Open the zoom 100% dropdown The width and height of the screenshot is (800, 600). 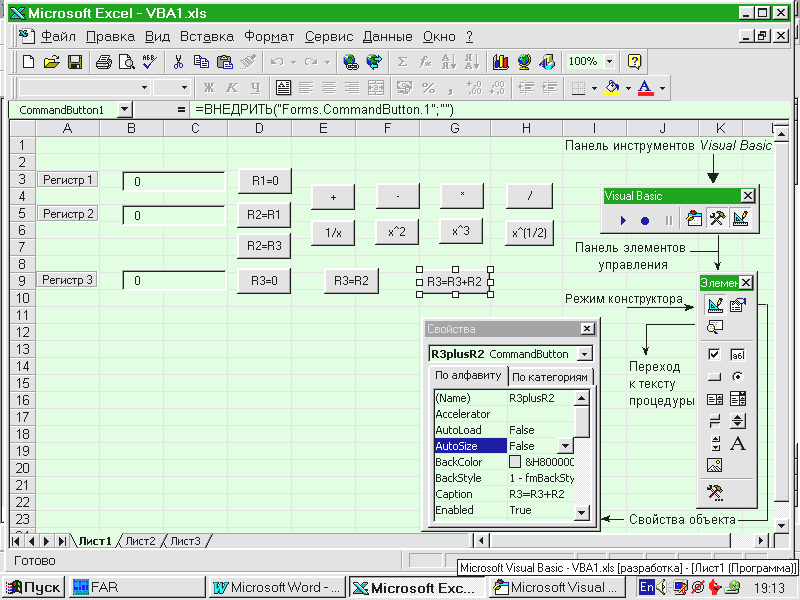609,62
